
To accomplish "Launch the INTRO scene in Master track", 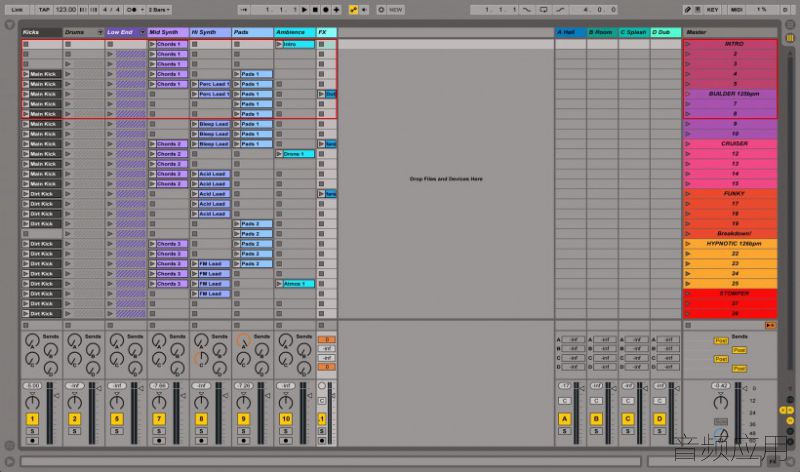I will (x=731, y=44).
